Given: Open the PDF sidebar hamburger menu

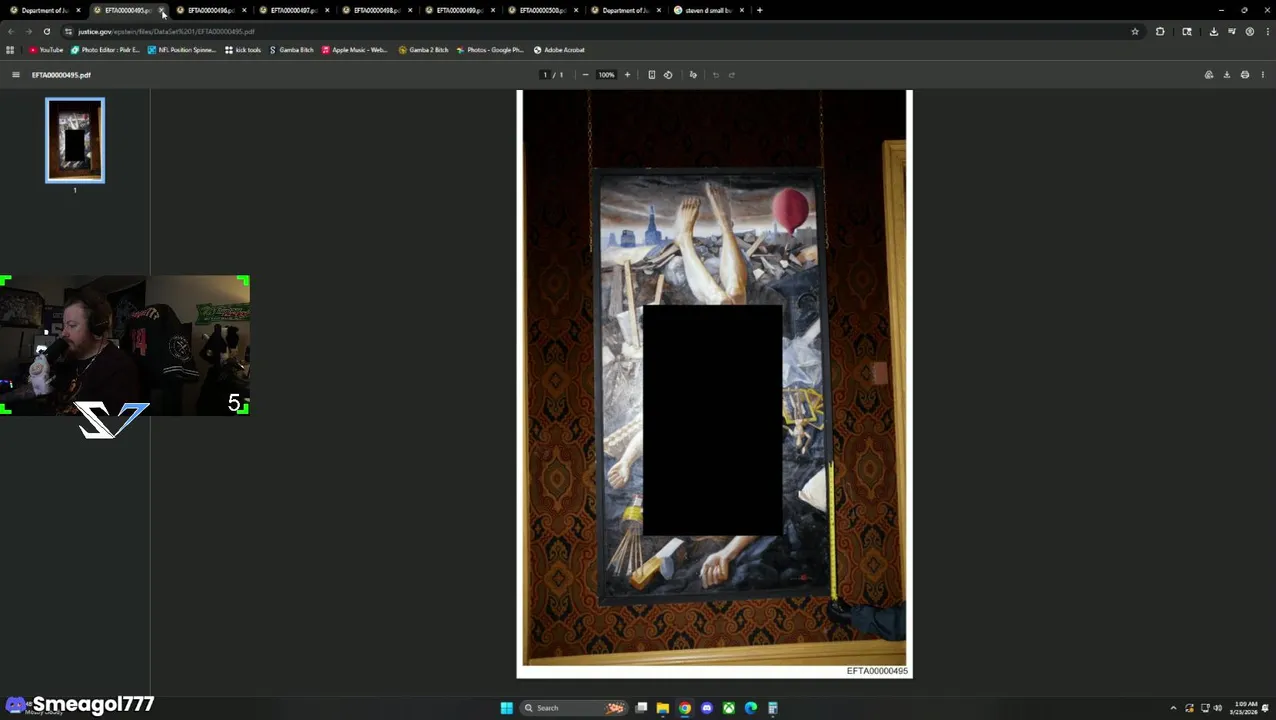Looking at the screenshot, I should [15, 75].
